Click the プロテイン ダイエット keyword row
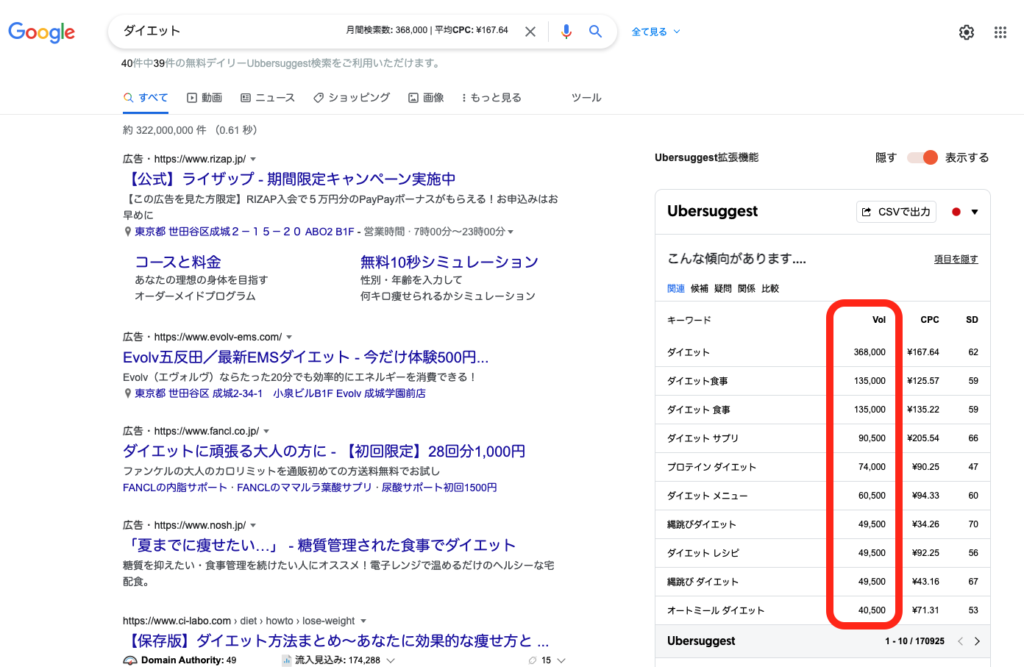This screenshot has width=1024, height=667. [822, 467]
